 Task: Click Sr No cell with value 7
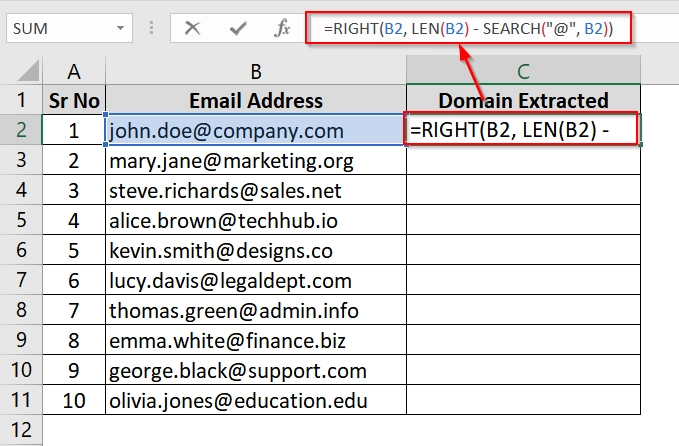[74, 310]
